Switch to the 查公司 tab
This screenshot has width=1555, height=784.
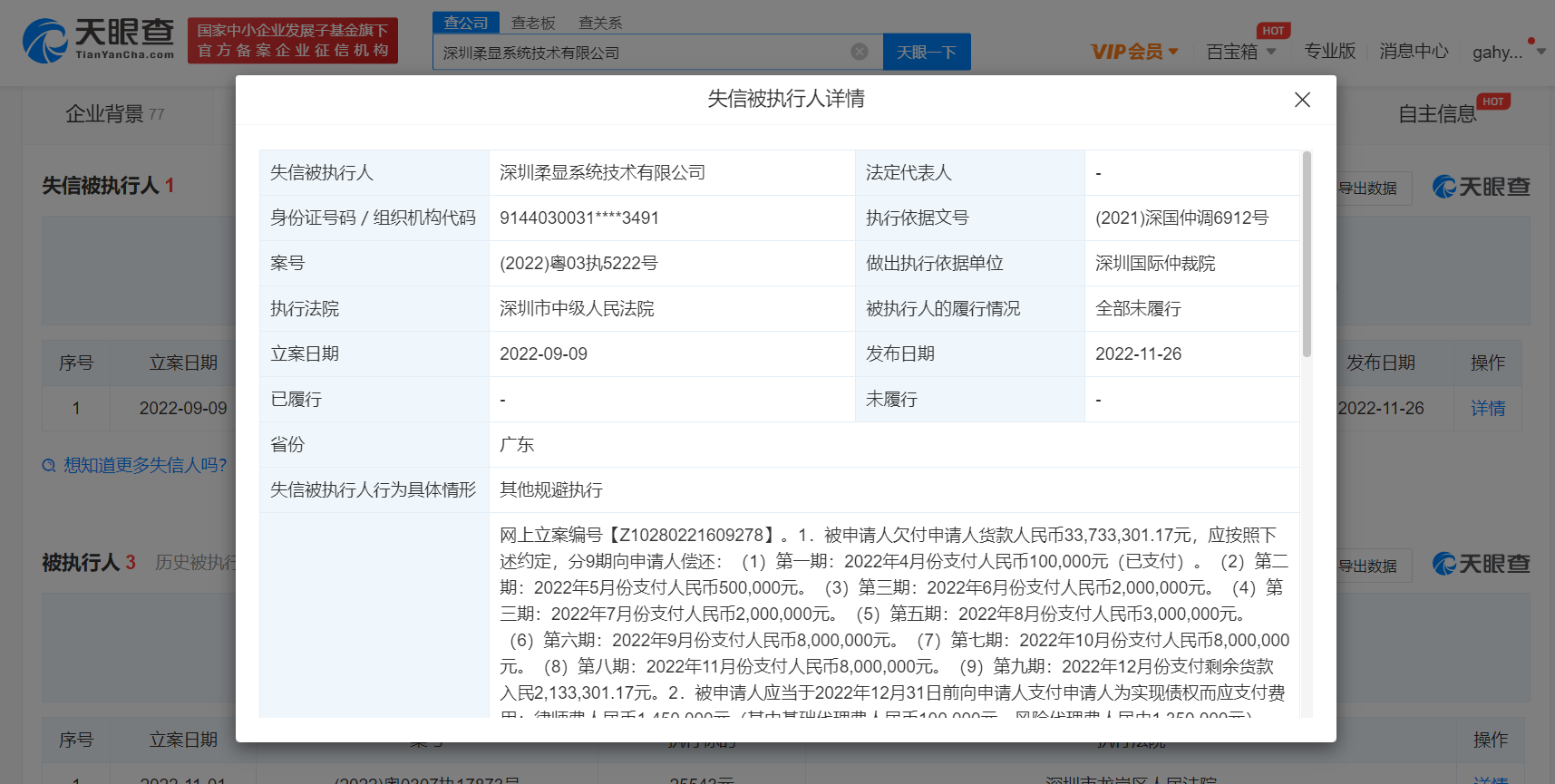(466, 23)
